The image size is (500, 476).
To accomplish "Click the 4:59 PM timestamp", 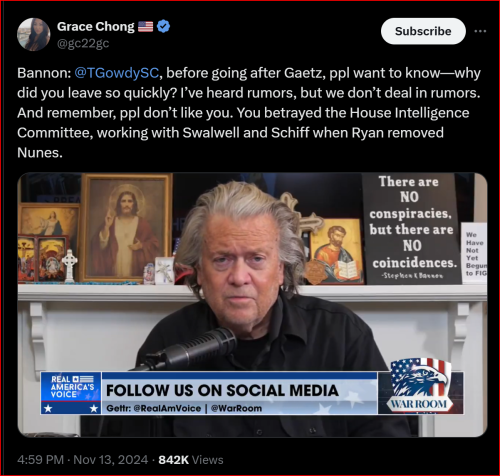I will (40, 460).
